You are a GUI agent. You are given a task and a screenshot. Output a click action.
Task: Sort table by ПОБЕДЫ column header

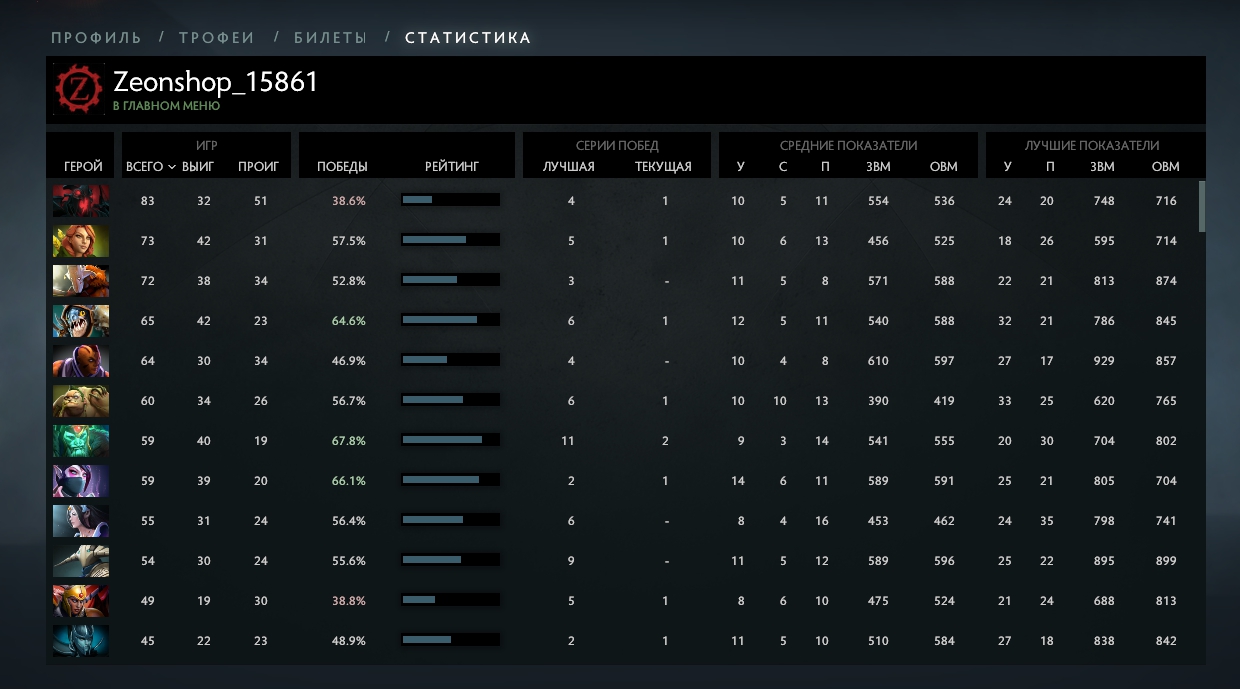[342, 167]
